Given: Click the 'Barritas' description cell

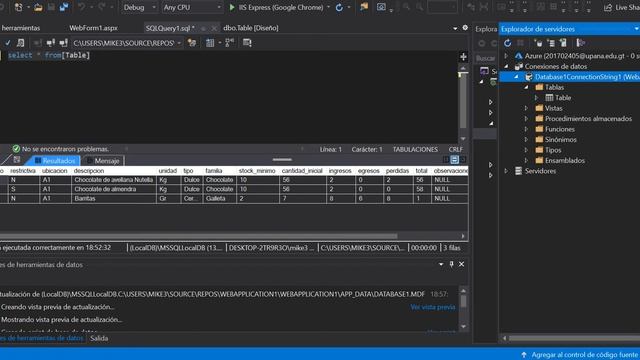Looking at the screenshot, I should pos(113,198).
